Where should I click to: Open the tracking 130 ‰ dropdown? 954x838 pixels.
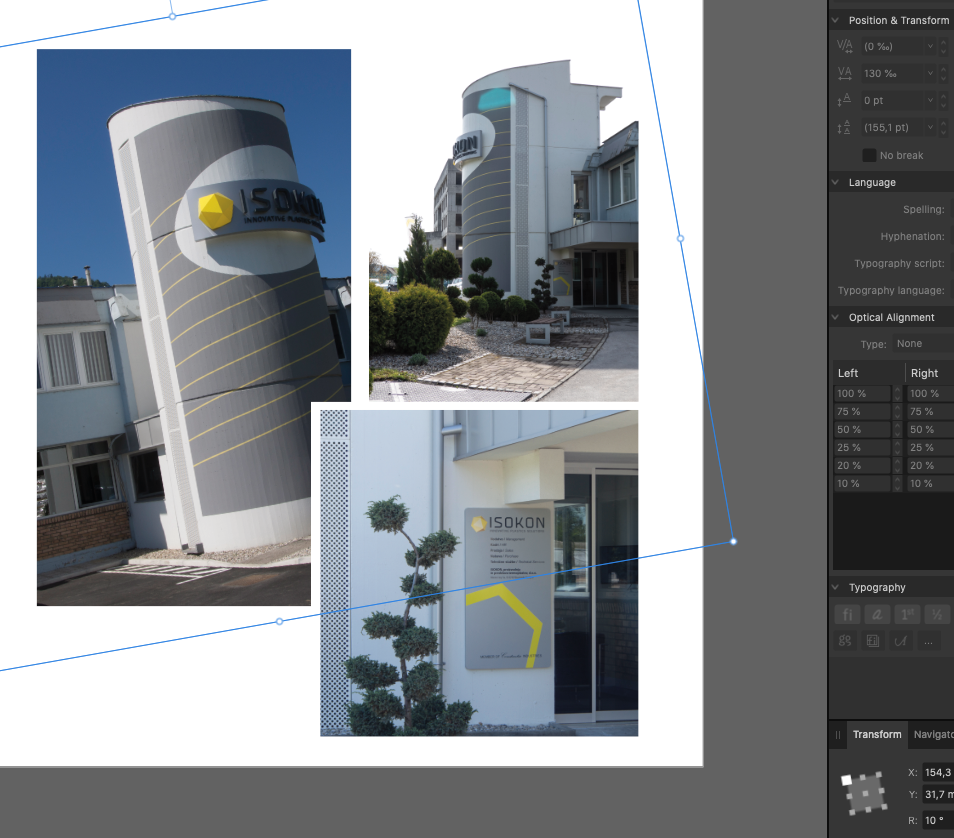[x=930, y=74]
